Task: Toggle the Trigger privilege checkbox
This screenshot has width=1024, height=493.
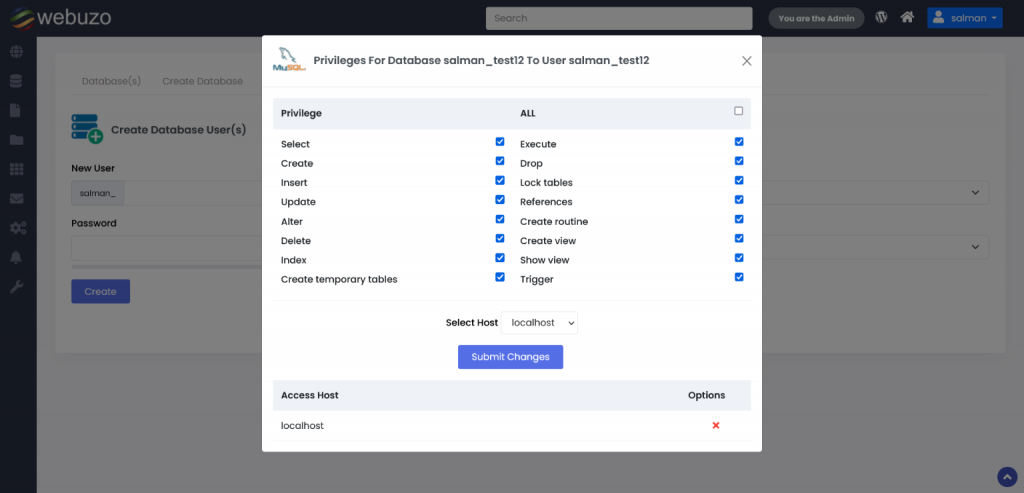Action: tap(739, 277)
